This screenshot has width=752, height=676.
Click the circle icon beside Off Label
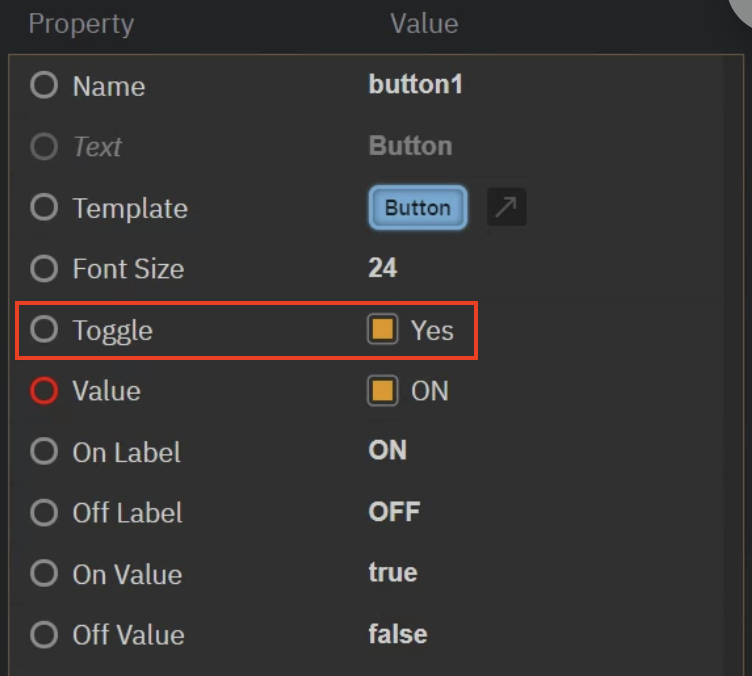coord(44,513)
